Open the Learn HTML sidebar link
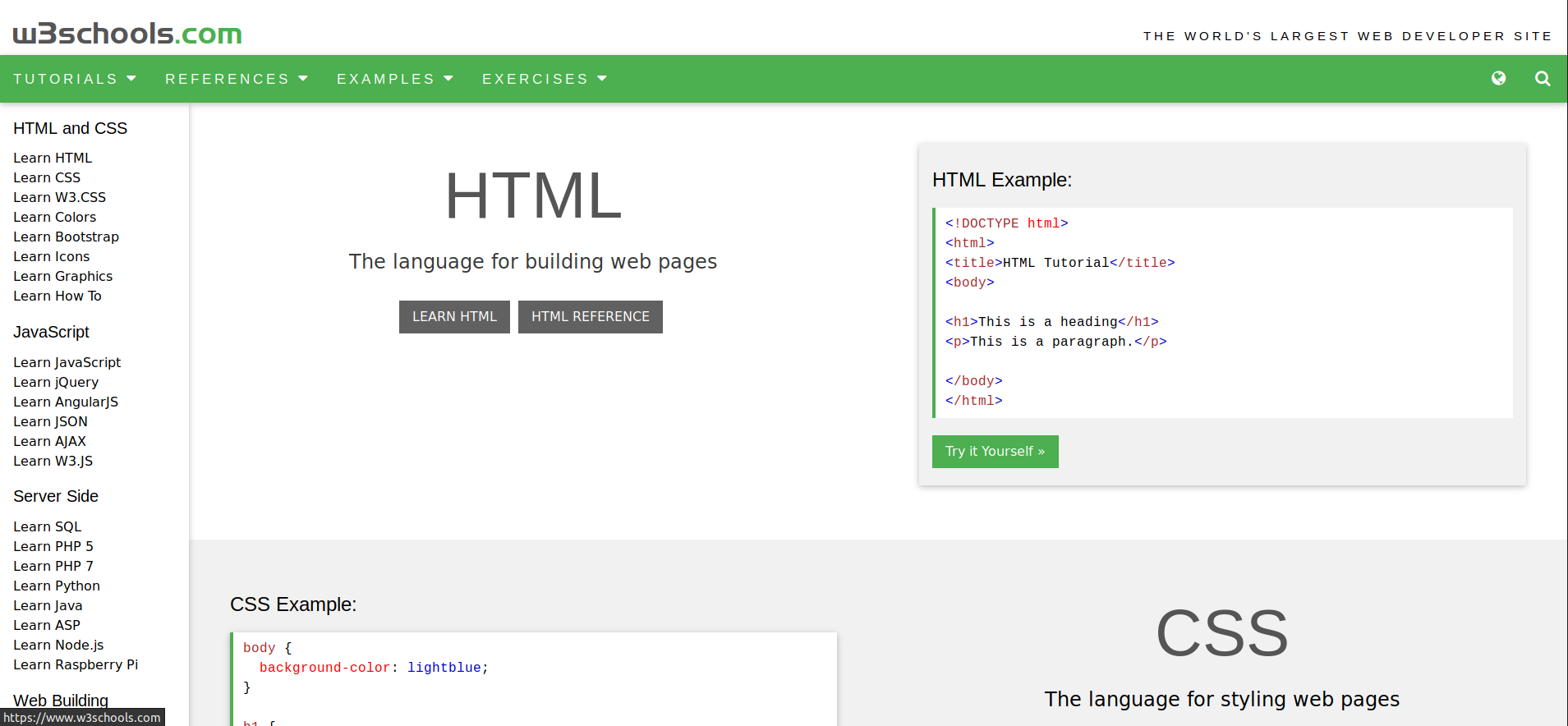Screen dimensions: 1568x726 point(53,158)
